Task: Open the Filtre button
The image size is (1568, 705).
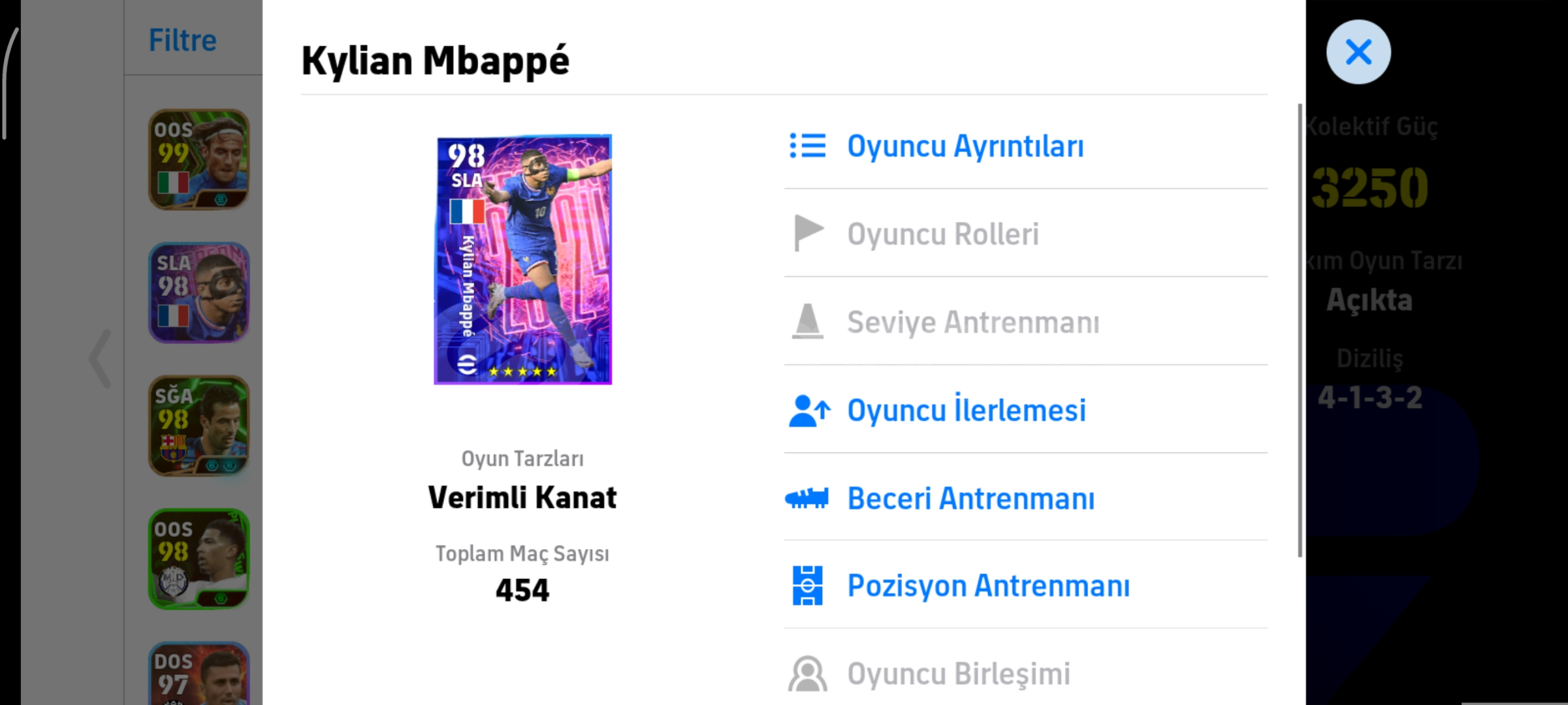Action: pyautogui.click(x=182, y=40)
